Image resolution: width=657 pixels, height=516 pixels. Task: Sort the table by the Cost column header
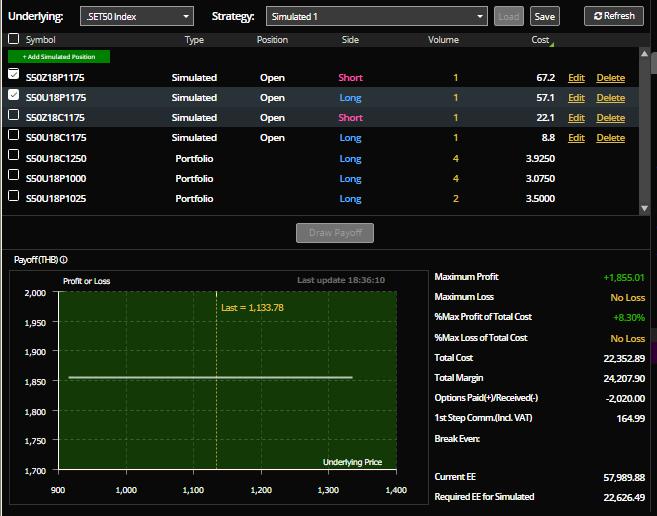pos(540,40)
